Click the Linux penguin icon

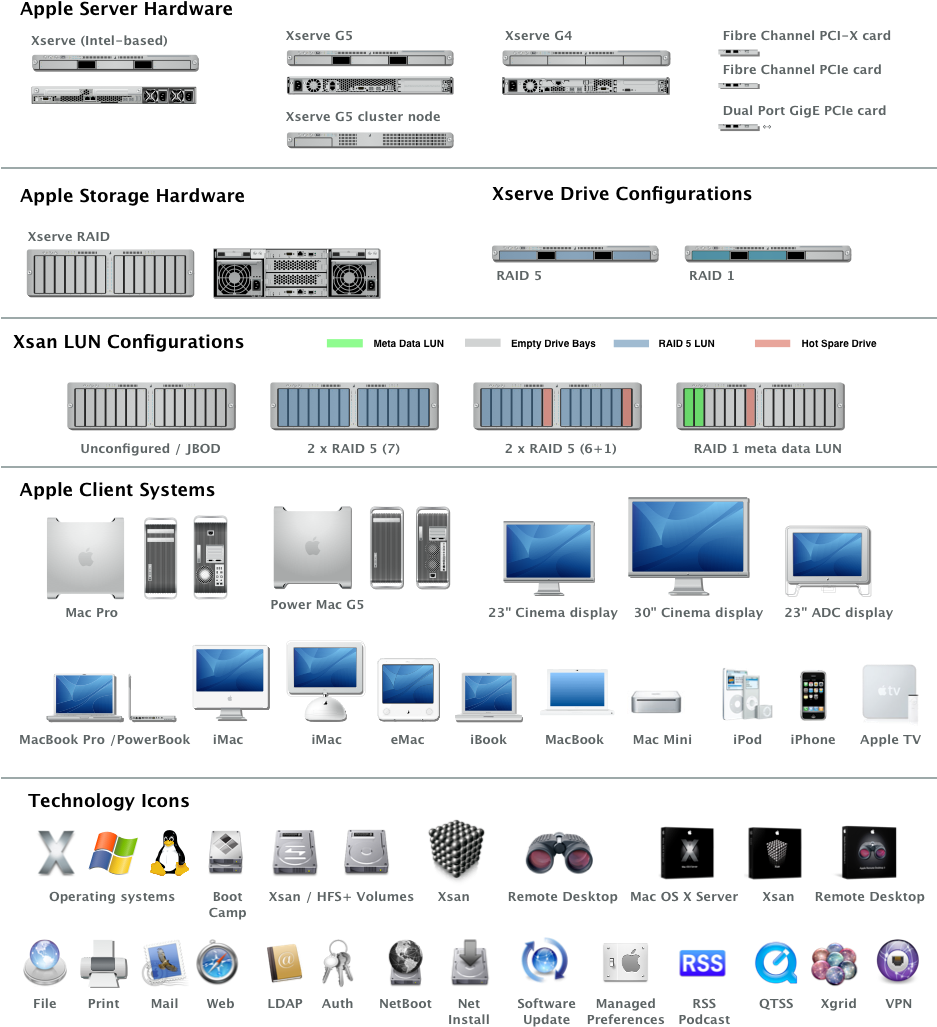[169, 854]
